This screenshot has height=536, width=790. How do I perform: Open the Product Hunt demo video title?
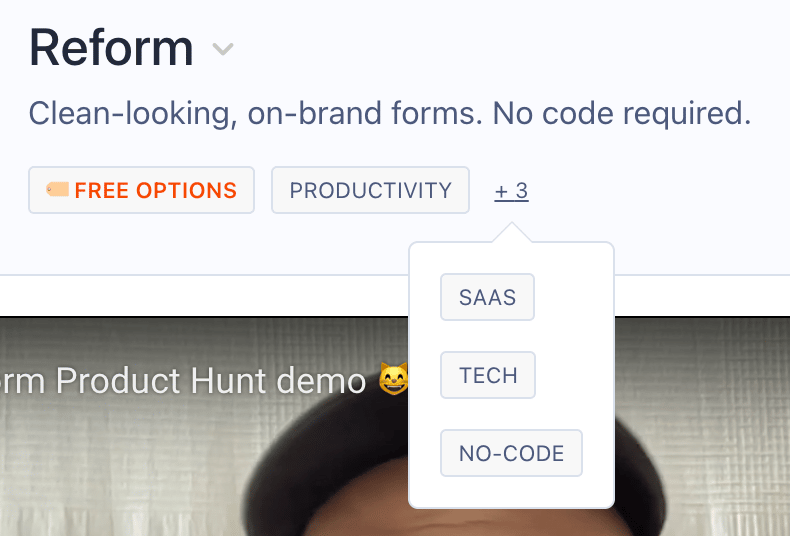[x=183, y=380]
